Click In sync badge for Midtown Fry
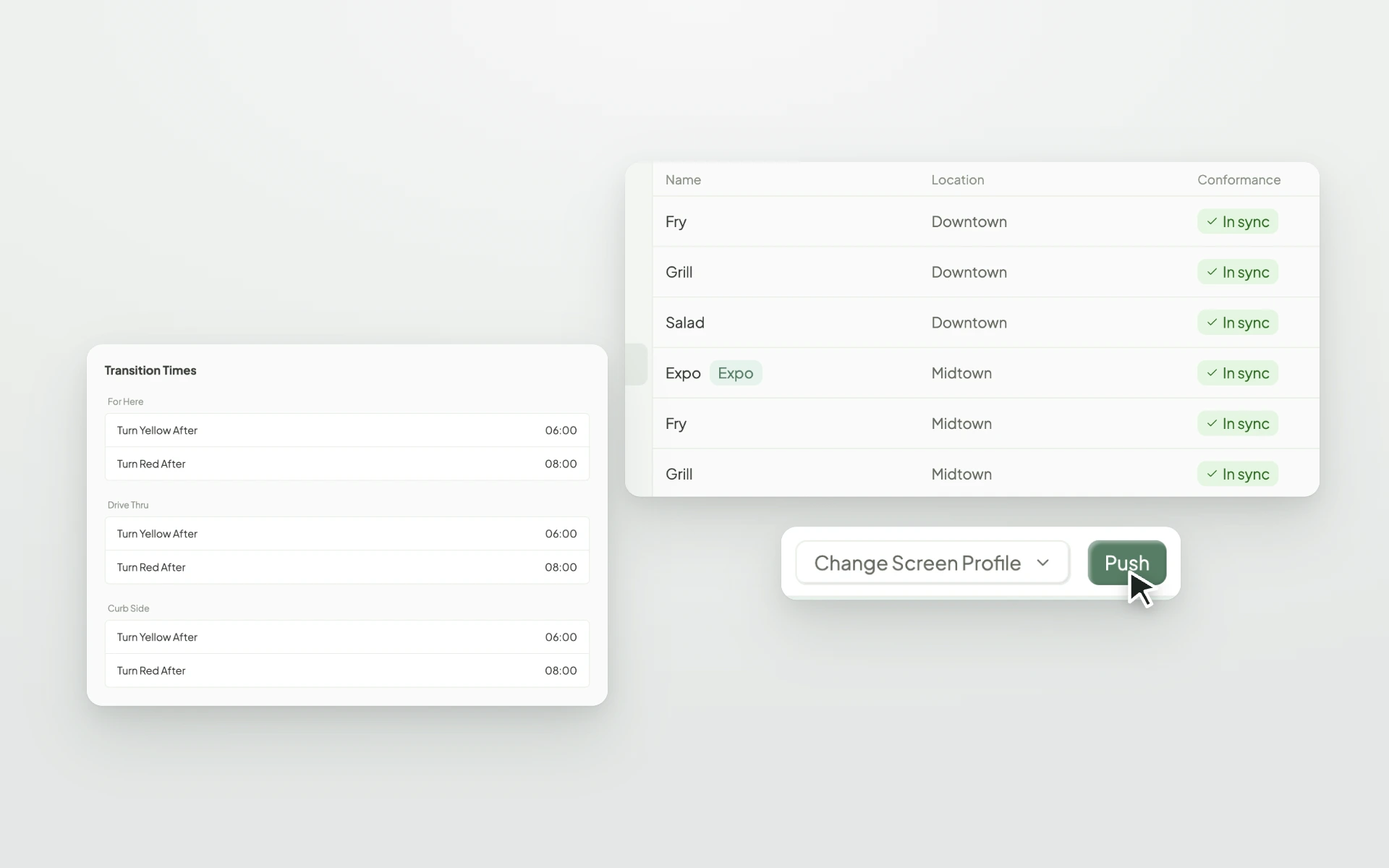1389x868 pixels. click(1238, 423)
